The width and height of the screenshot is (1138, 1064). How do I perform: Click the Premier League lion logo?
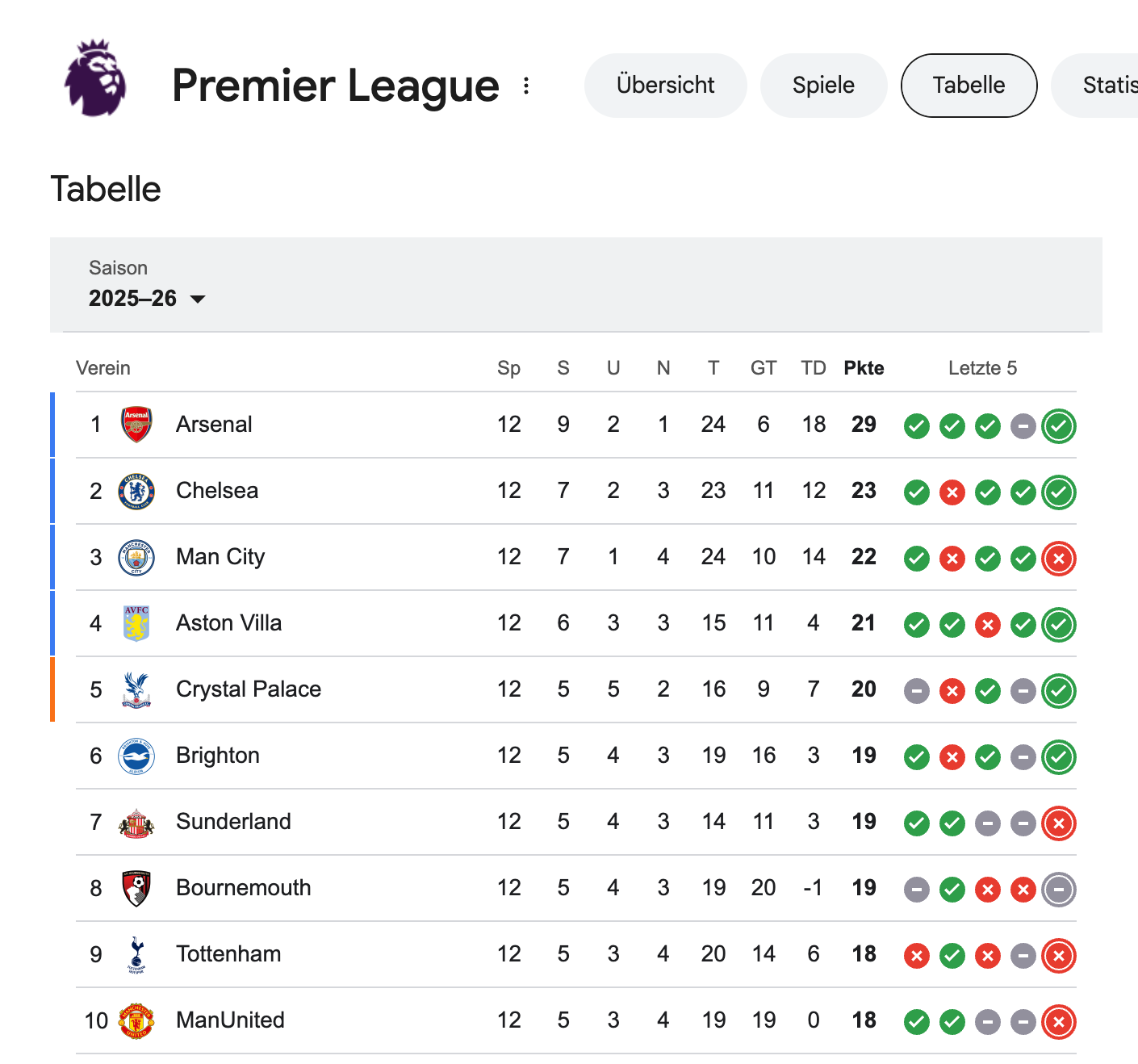[x=95, y=79]
